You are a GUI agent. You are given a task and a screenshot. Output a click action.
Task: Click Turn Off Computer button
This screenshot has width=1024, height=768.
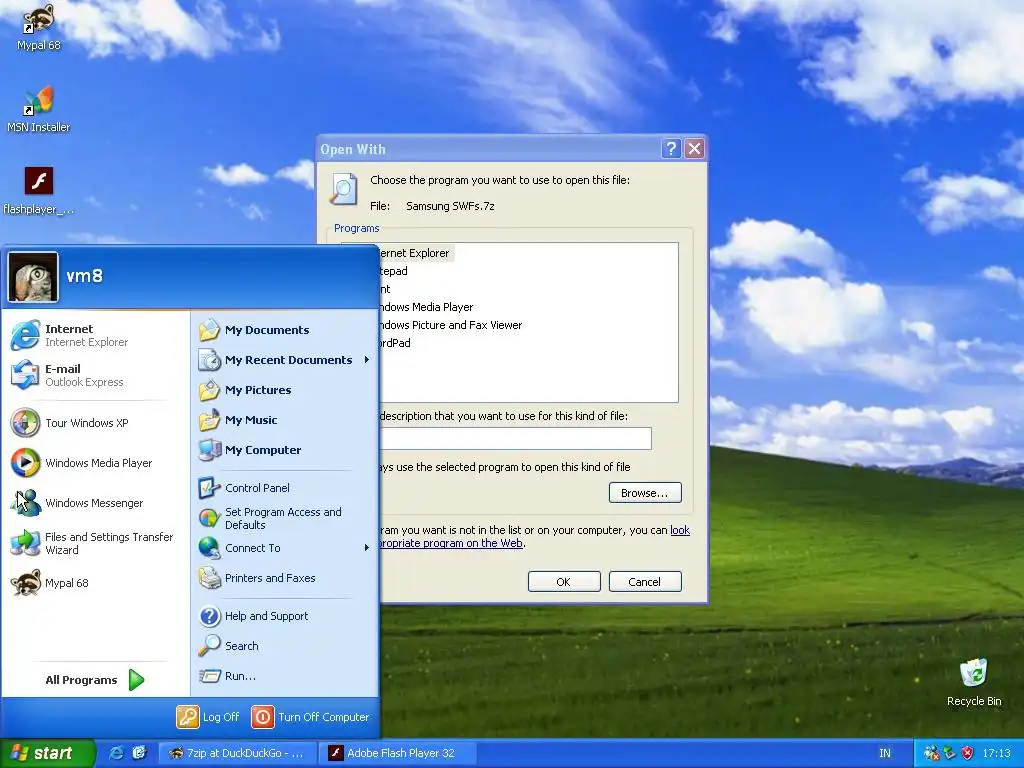tap(310, 717)
